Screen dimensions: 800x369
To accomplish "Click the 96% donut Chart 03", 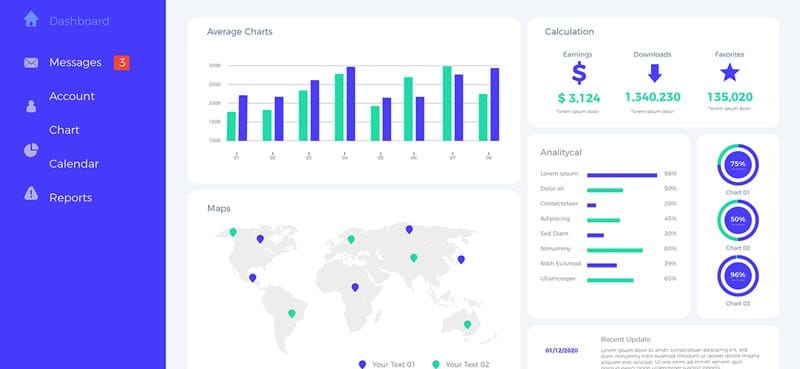I will pyautogui.click(x=738, y=276).
